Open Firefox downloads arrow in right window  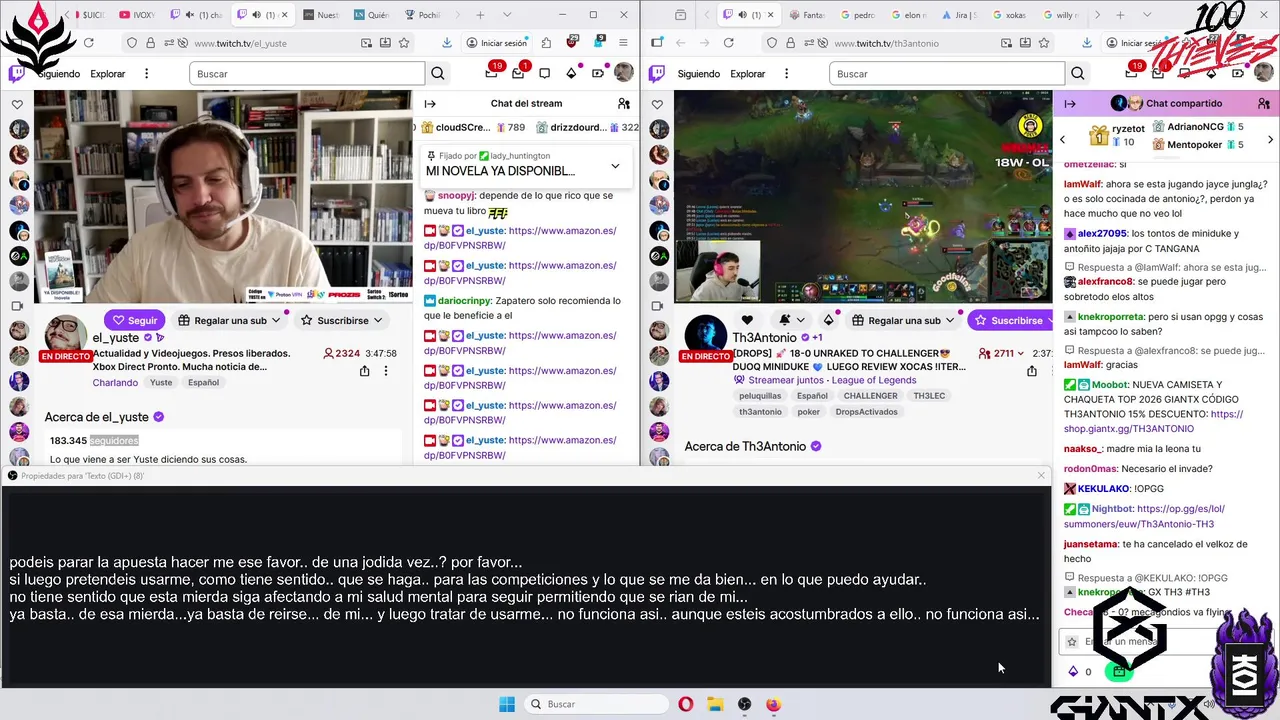tap(1086, 43)
